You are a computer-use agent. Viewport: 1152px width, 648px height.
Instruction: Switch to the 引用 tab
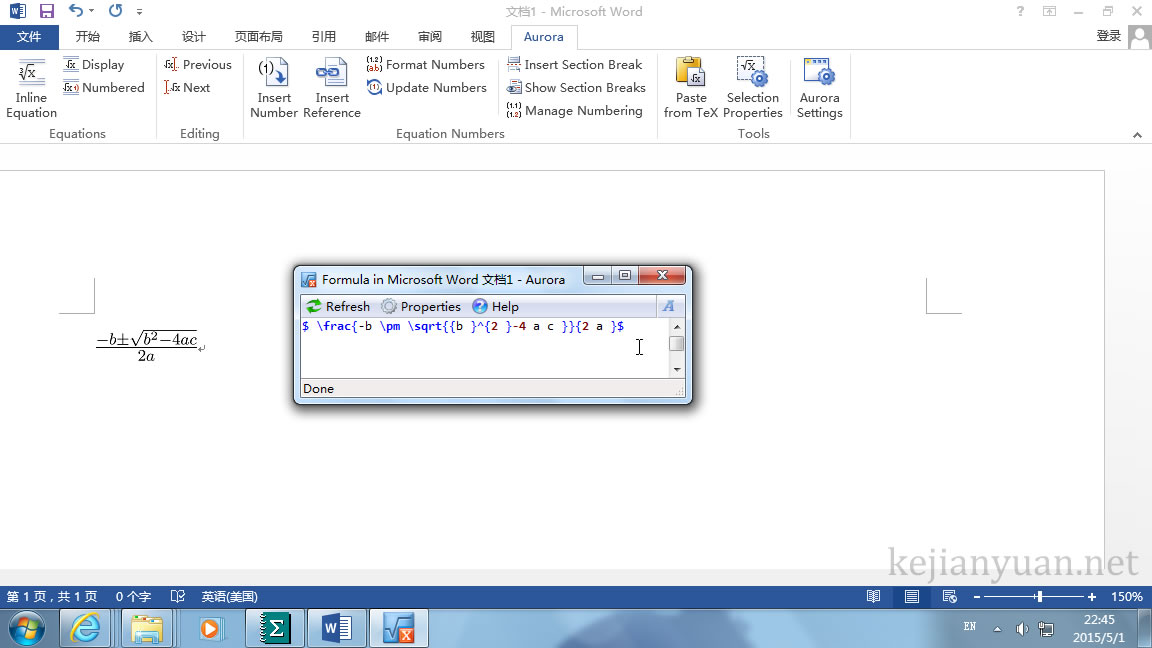(x=323, y=37)
